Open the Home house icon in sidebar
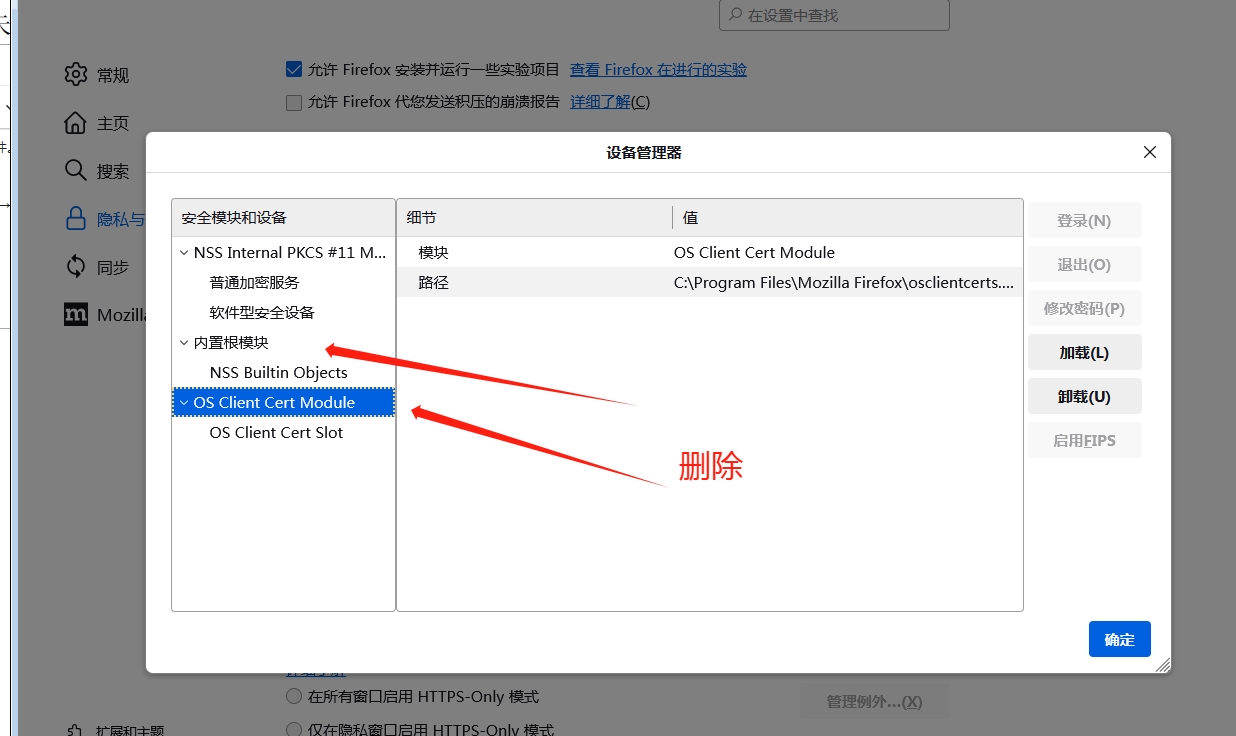The image size is (1236, 736). pos(76,123)
